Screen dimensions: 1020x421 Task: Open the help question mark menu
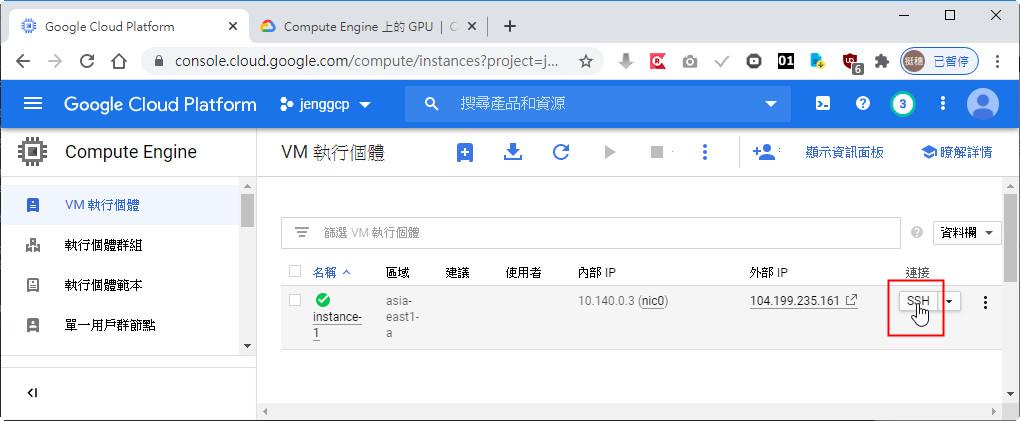click(863, 103)
